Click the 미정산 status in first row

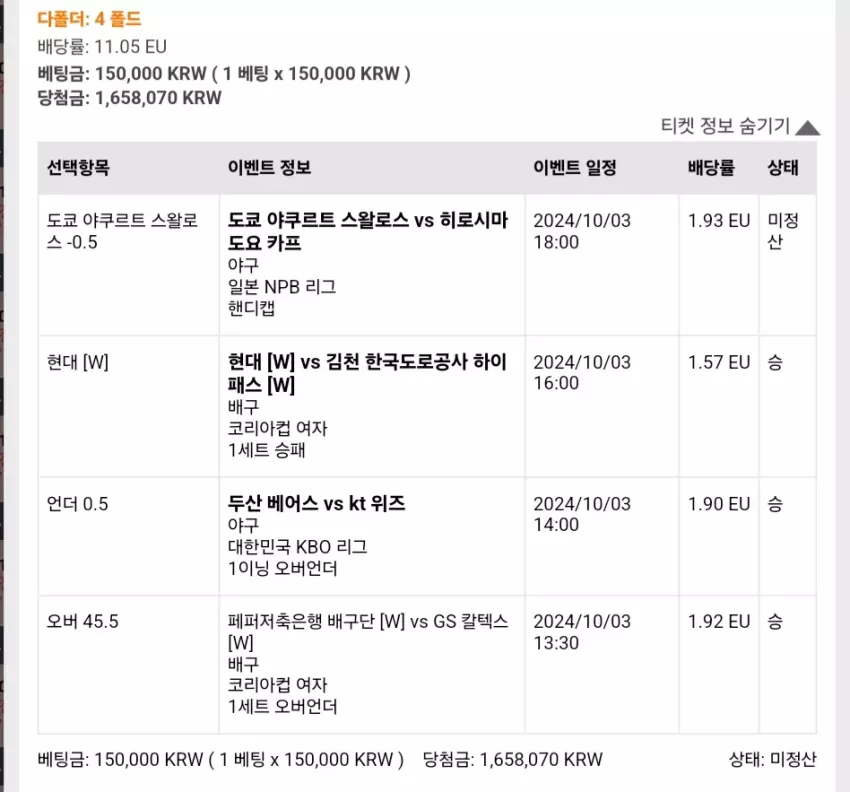[783, 231]
